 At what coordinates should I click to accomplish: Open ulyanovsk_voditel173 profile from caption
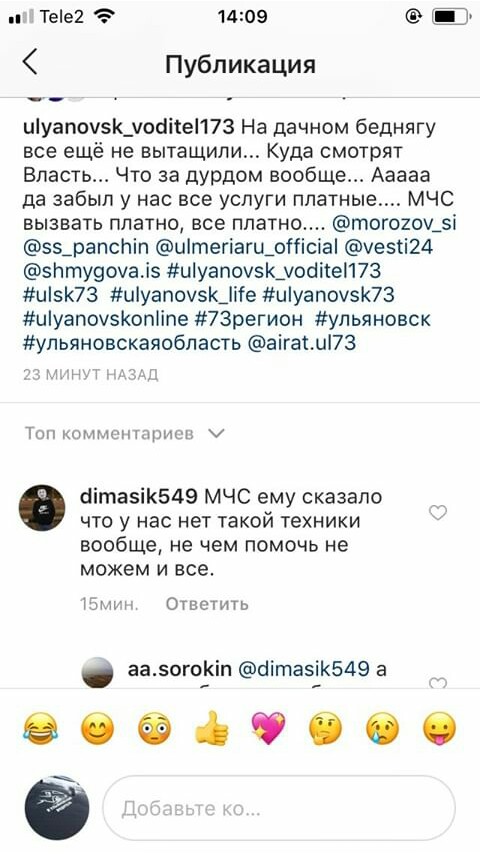pos(129,128)
